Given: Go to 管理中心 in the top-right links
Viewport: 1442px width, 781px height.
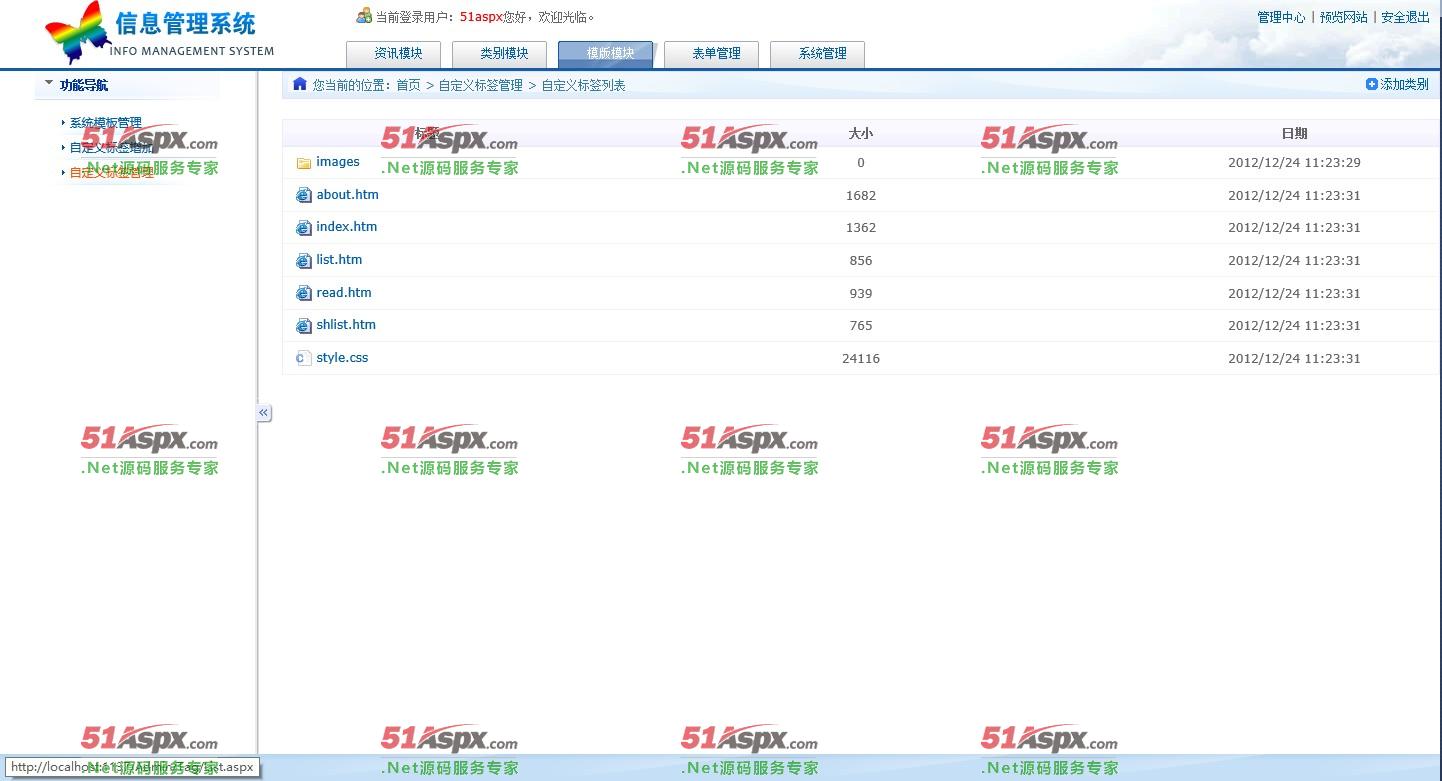Looking at the screenshot, I should point(1281,17).
